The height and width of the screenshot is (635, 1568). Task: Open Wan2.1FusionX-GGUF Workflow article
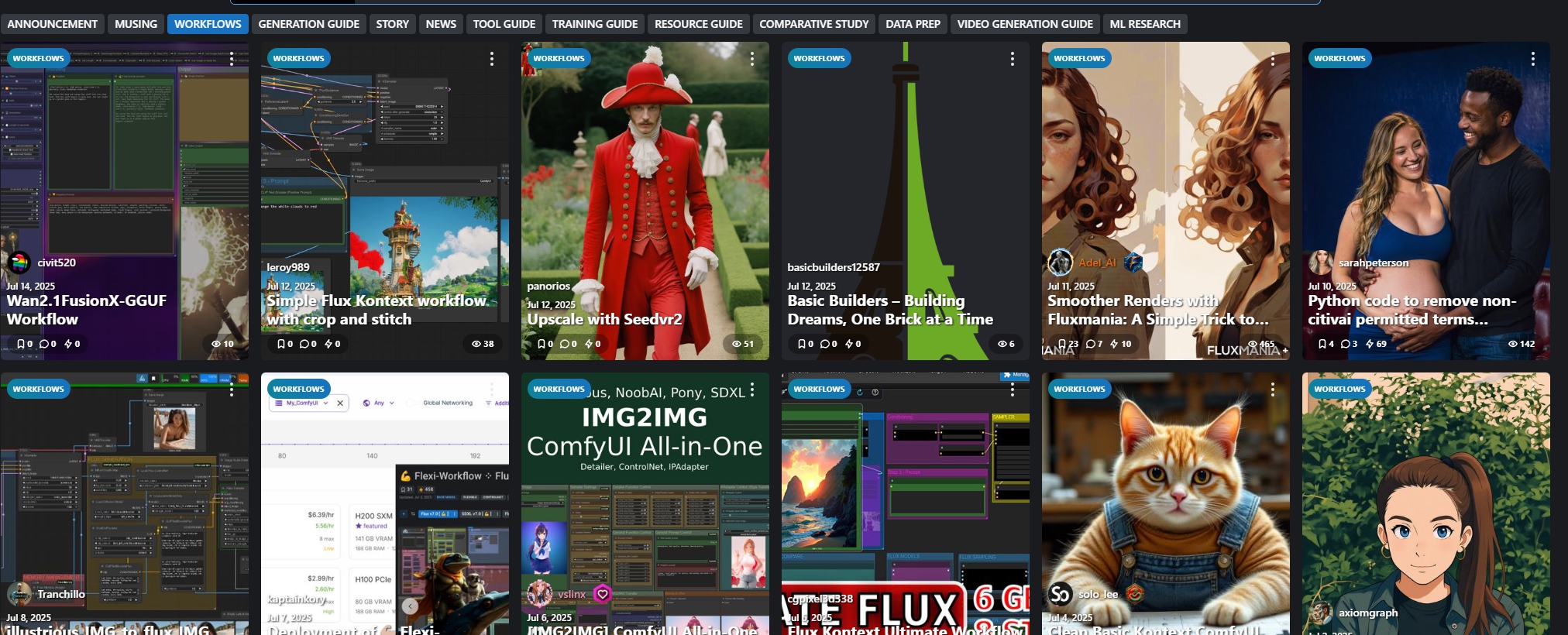(x=86, y=310)
